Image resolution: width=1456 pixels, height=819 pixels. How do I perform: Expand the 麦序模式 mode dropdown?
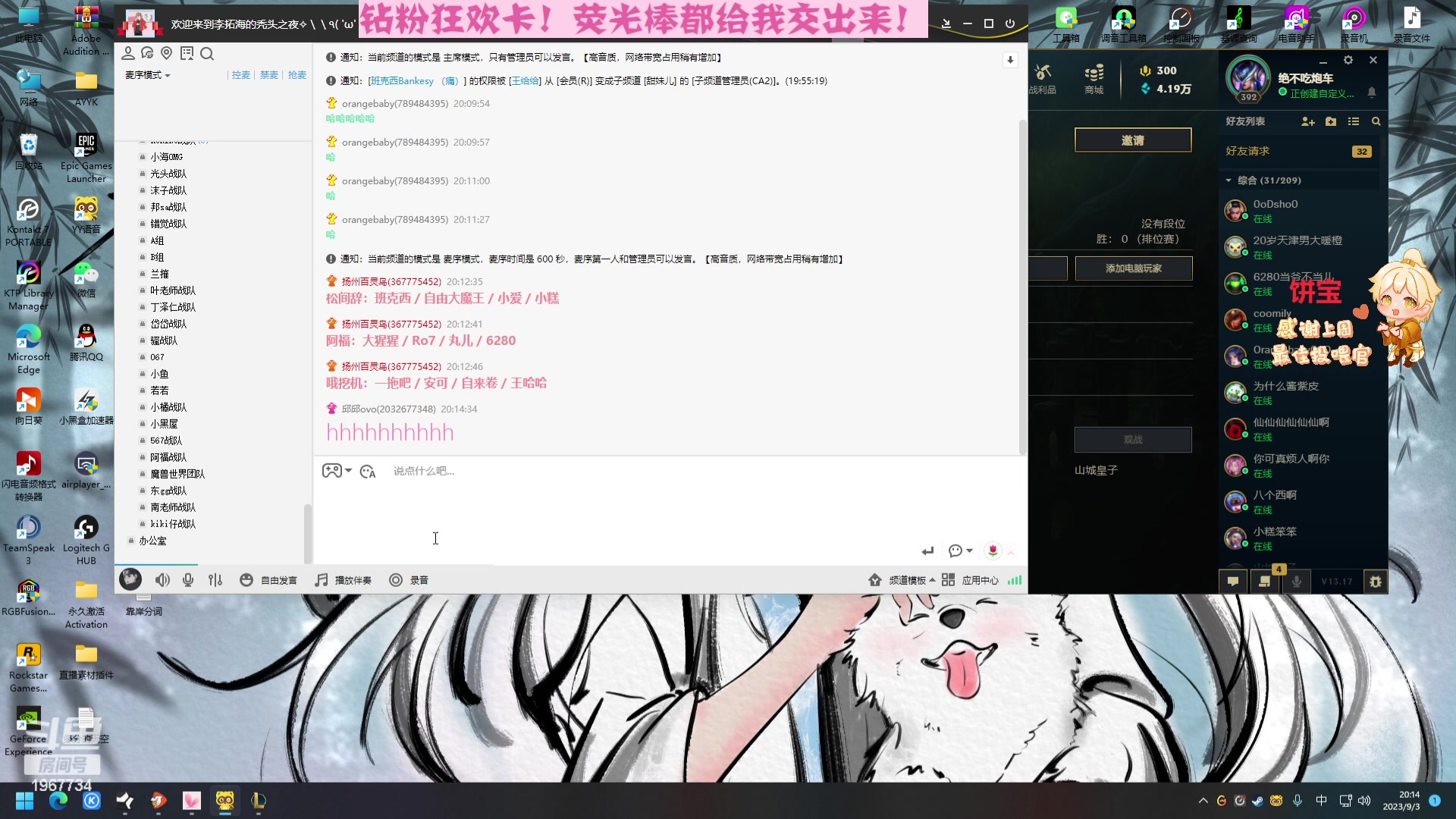pos(147,75)
